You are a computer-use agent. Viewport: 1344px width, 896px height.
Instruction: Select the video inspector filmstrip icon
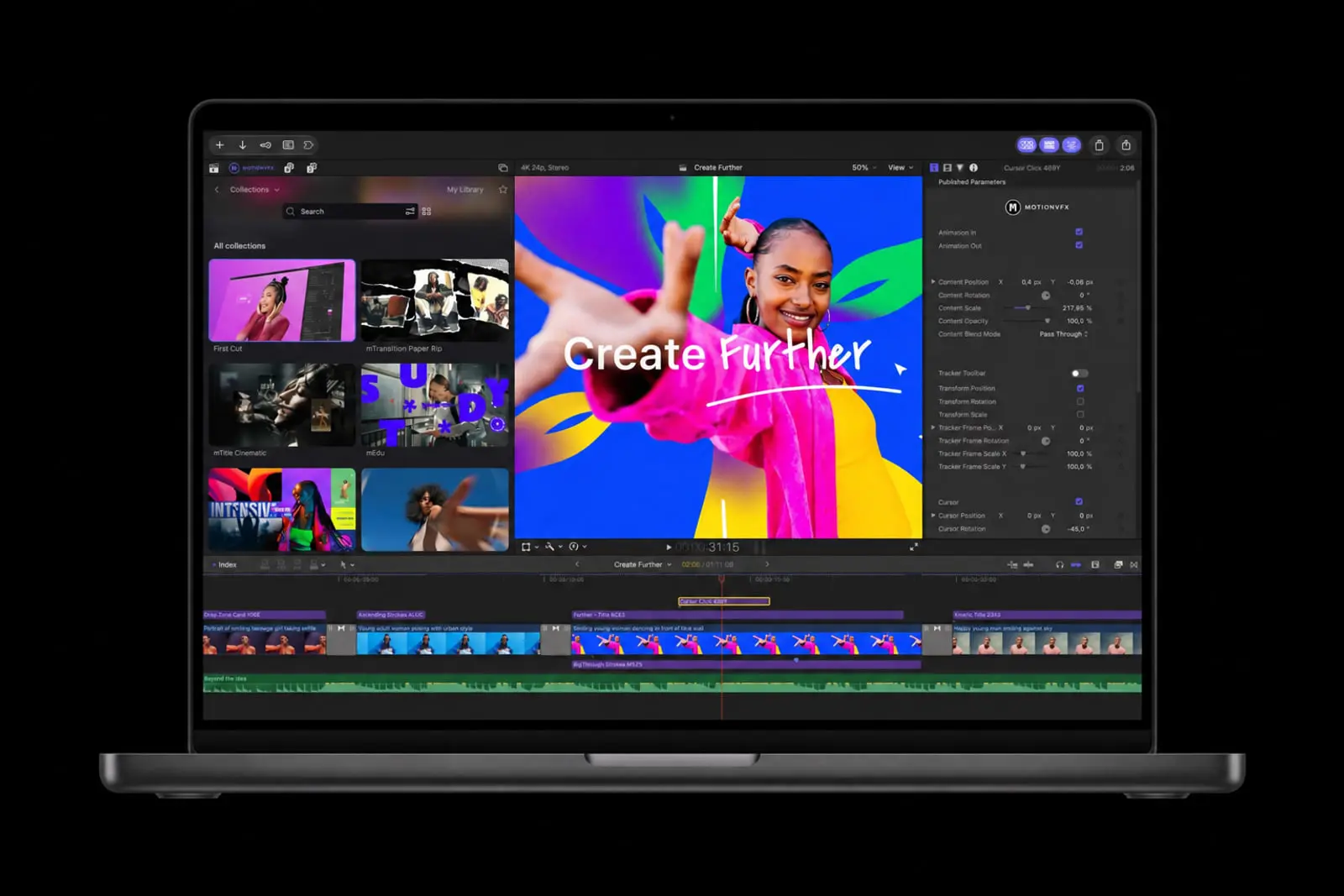click(x=948, y=168)
